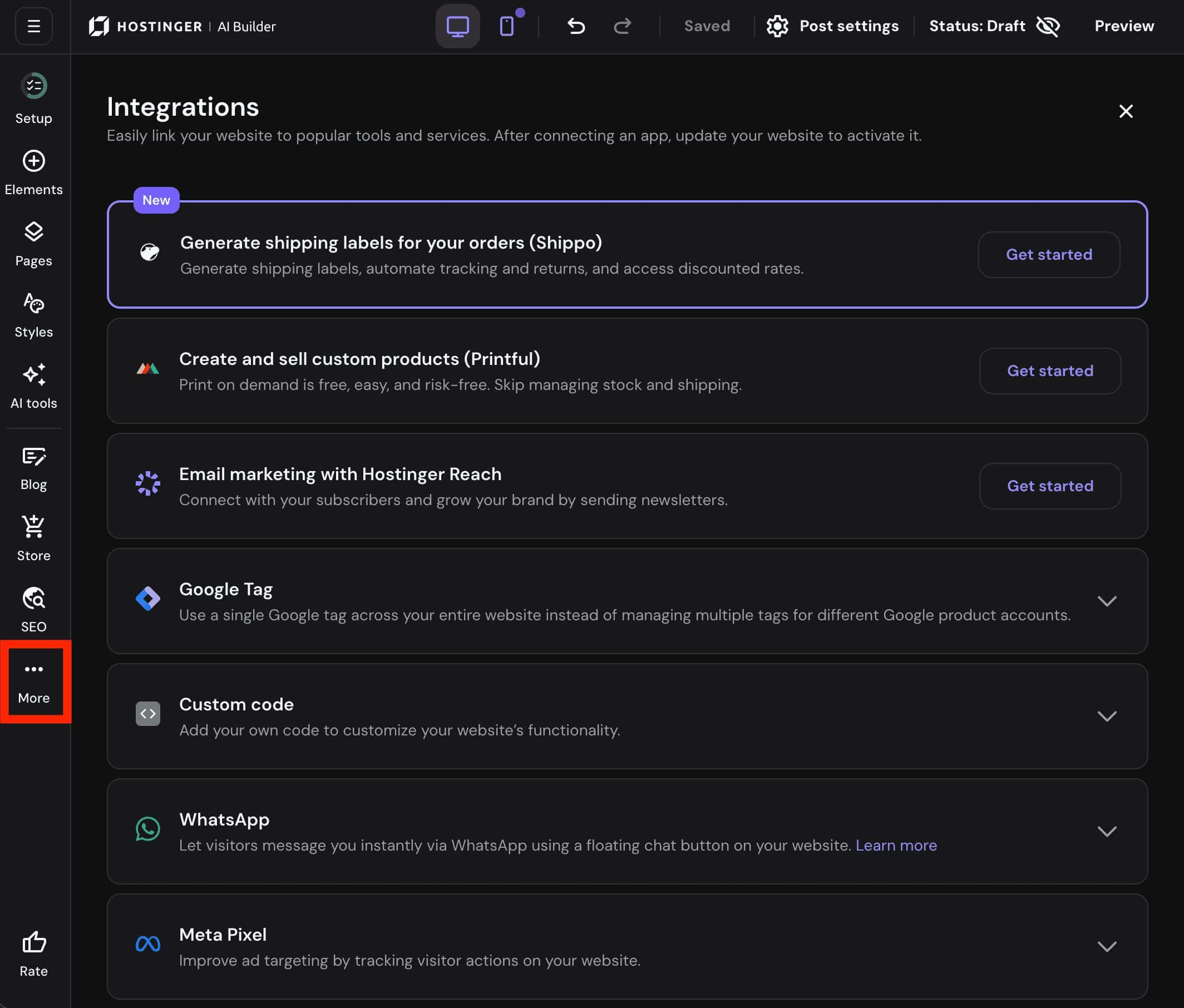The image size is (1184, 1008).
Task: Expand the Custom code section
Action: click(1107, 716)
